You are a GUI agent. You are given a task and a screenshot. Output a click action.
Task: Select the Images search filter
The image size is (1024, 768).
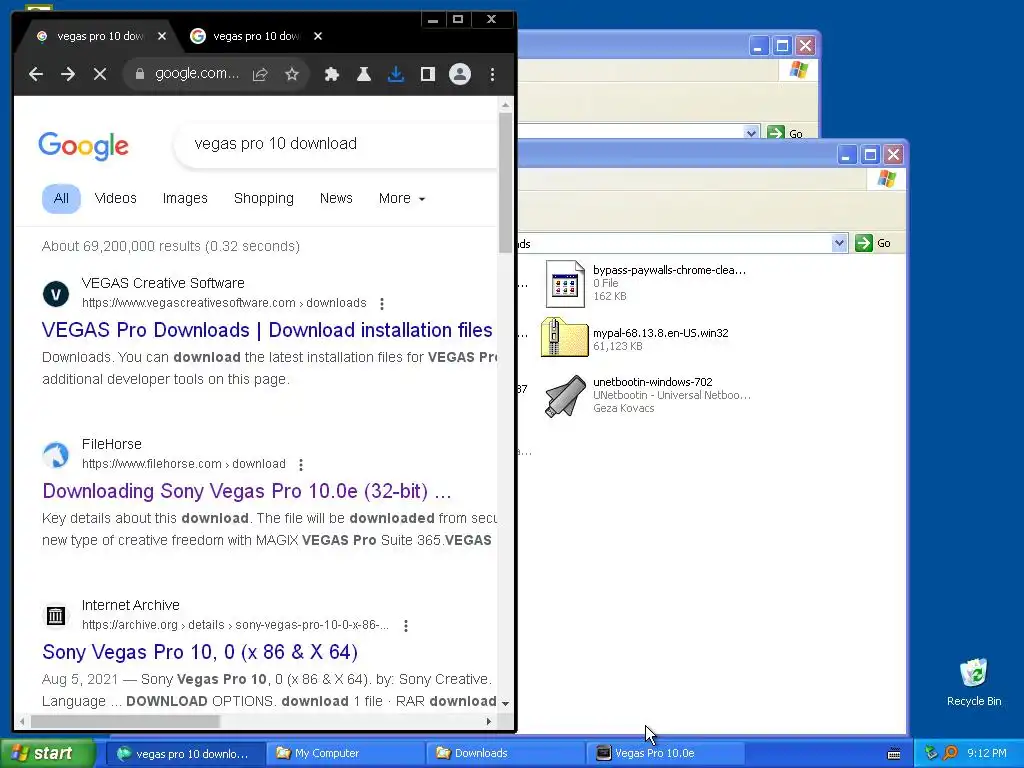tap(185, 199)
